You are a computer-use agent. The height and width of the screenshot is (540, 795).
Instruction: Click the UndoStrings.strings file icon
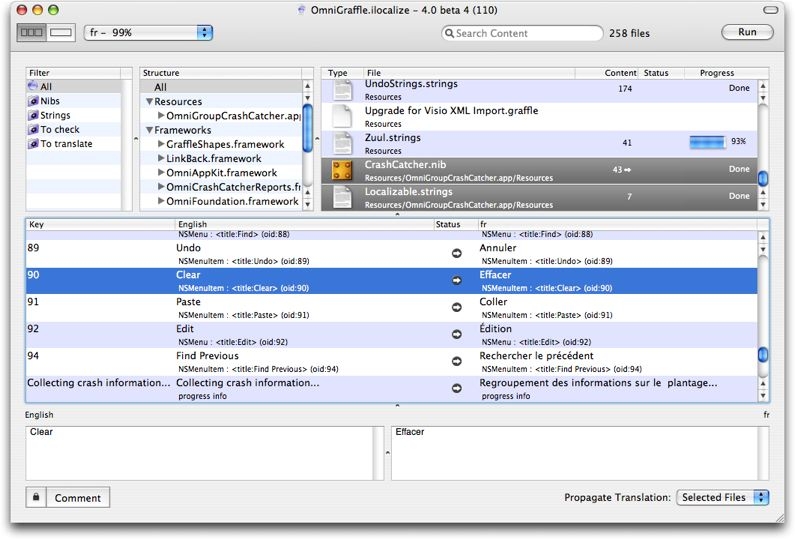click(x=342, y=90)
